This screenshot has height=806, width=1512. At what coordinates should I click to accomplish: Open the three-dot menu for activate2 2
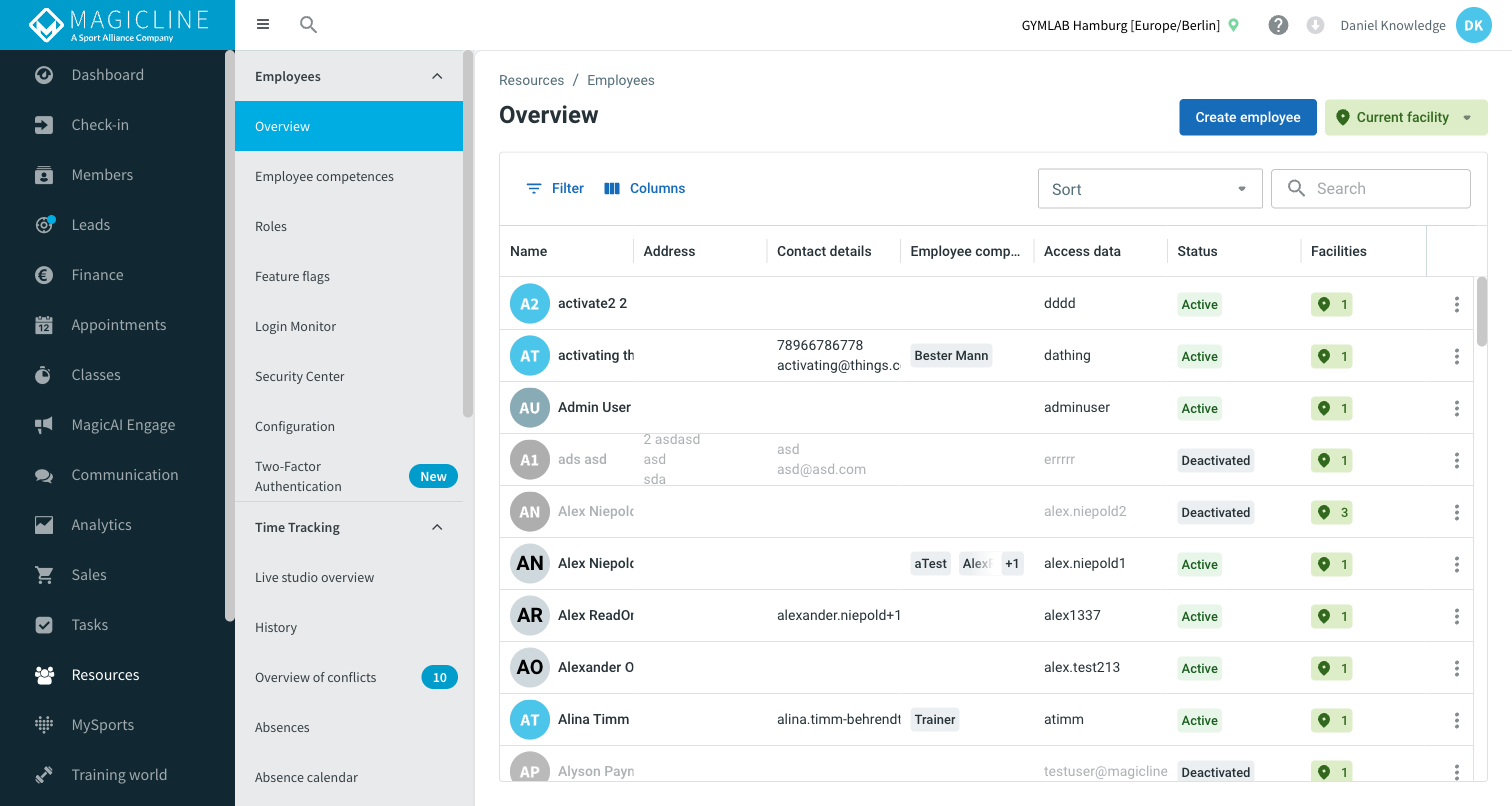pyautogui.click(x=1457, y=304)
